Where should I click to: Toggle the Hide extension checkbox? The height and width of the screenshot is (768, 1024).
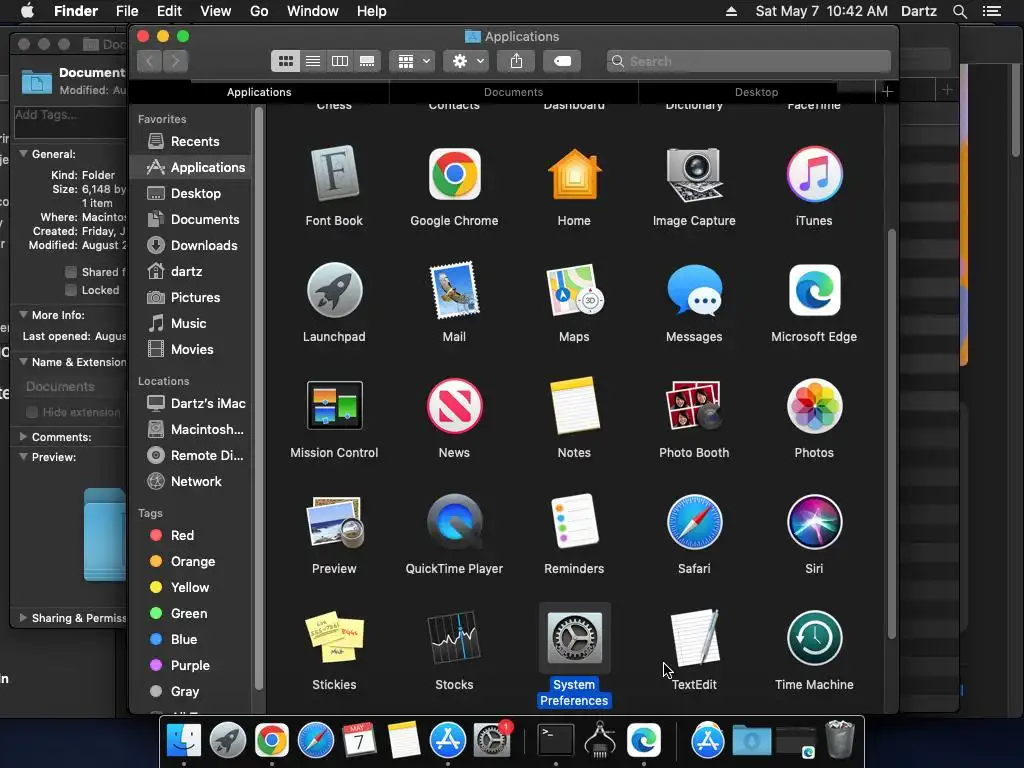tap(31, 412)
